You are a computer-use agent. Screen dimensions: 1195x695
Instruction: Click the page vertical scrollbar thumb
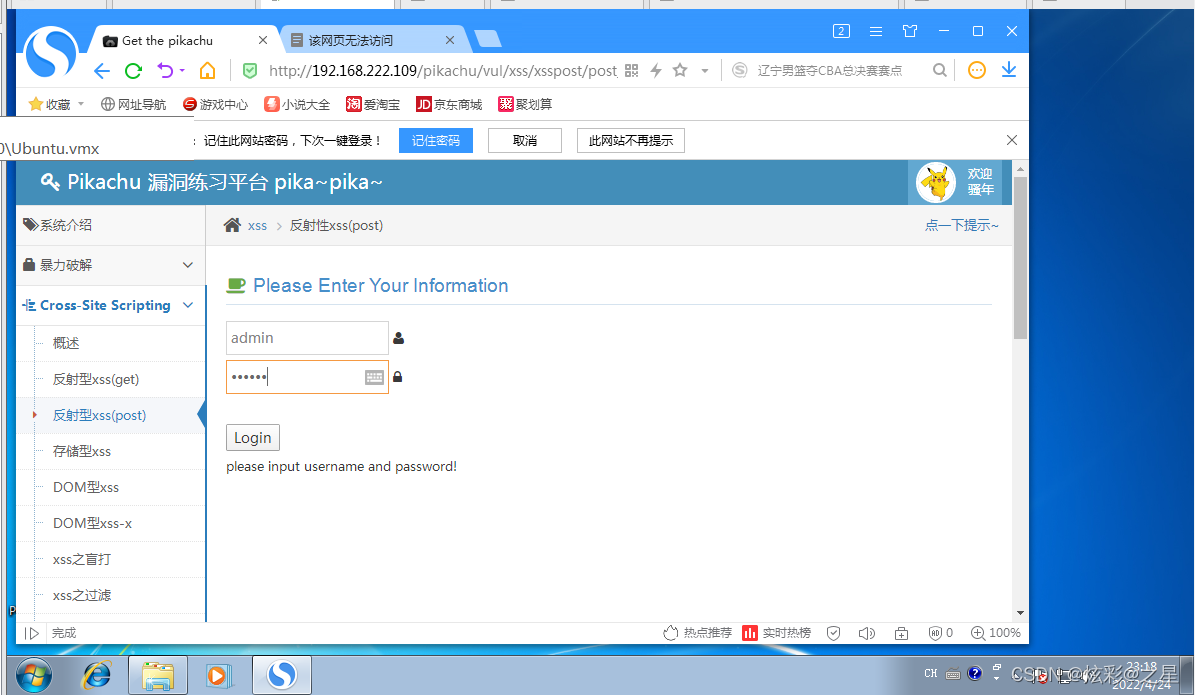pyautogui.click(x=1020, y=258)
